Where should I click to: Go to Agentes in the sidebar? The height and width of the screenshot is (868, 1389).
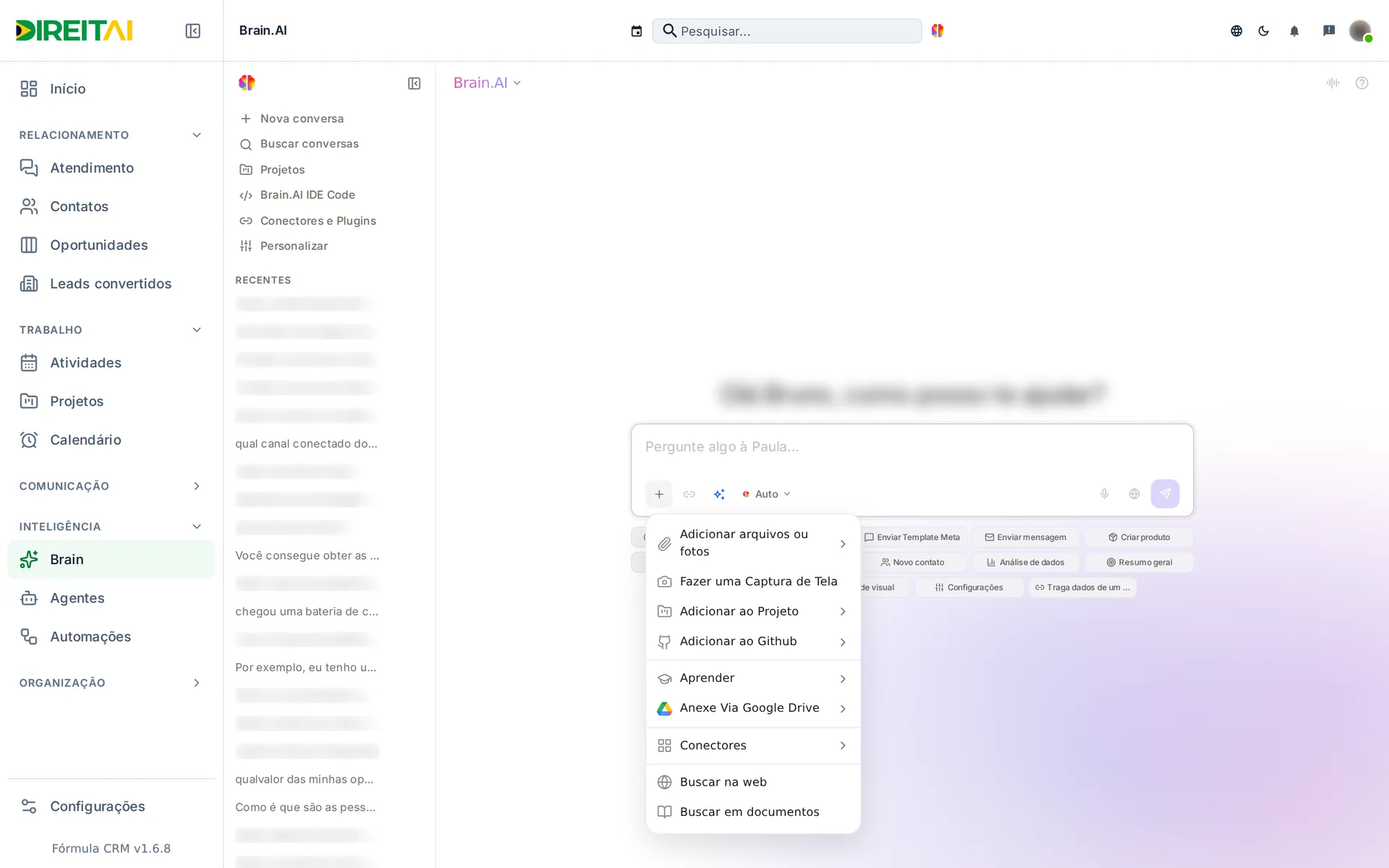[111, 598]
